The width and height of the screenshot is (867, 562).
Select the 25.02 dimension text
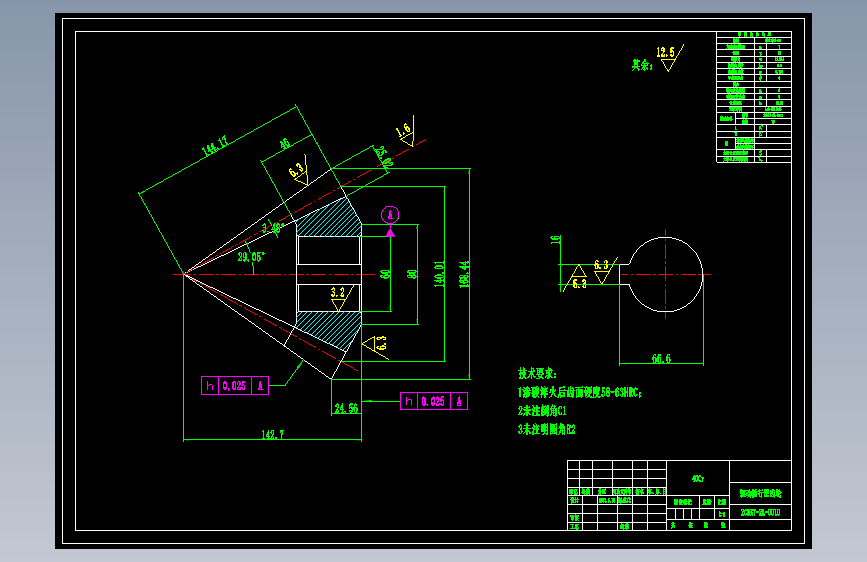tap(384, 157)
